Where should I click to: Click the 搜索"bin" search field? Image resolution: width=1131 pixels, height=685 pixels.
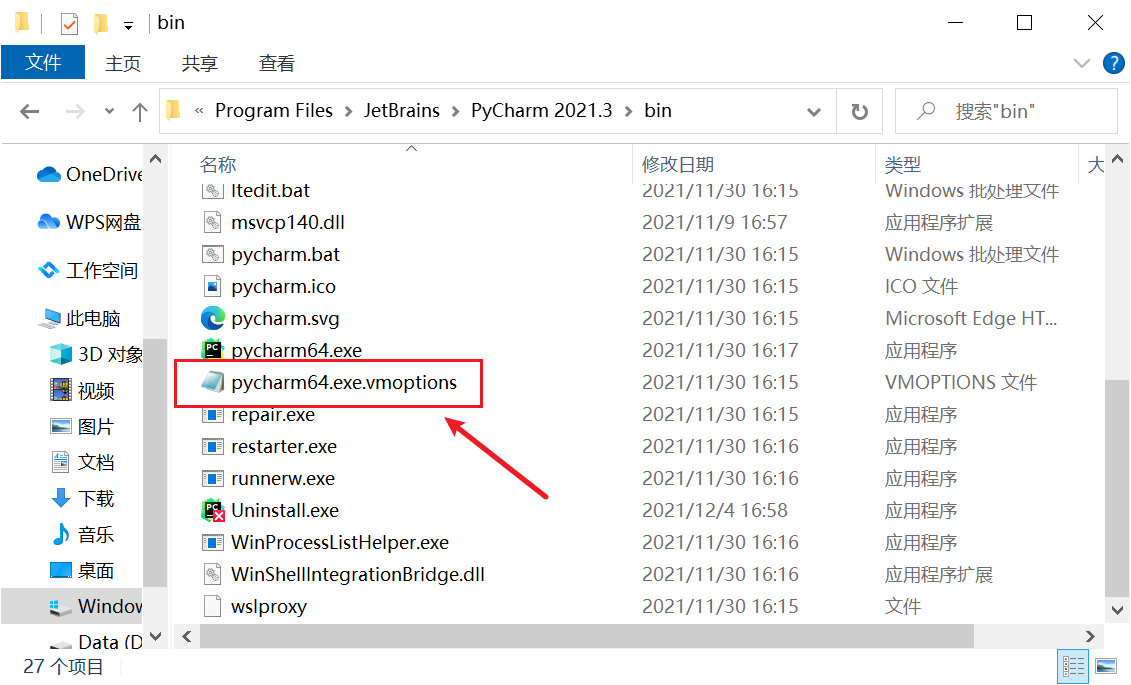coord(1007,112)
